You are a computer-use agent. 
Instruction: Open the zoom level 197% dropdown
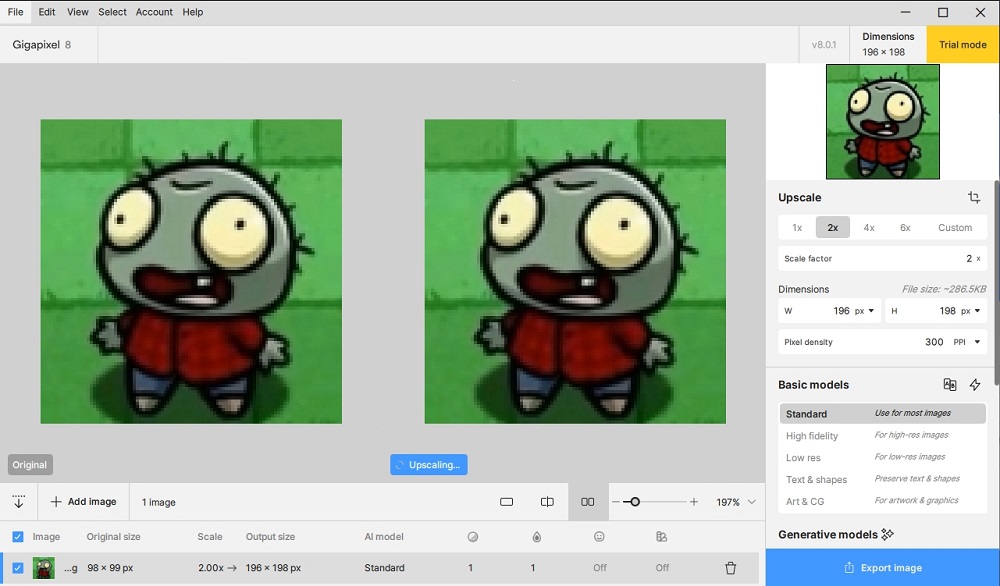(x=751, y=502)
